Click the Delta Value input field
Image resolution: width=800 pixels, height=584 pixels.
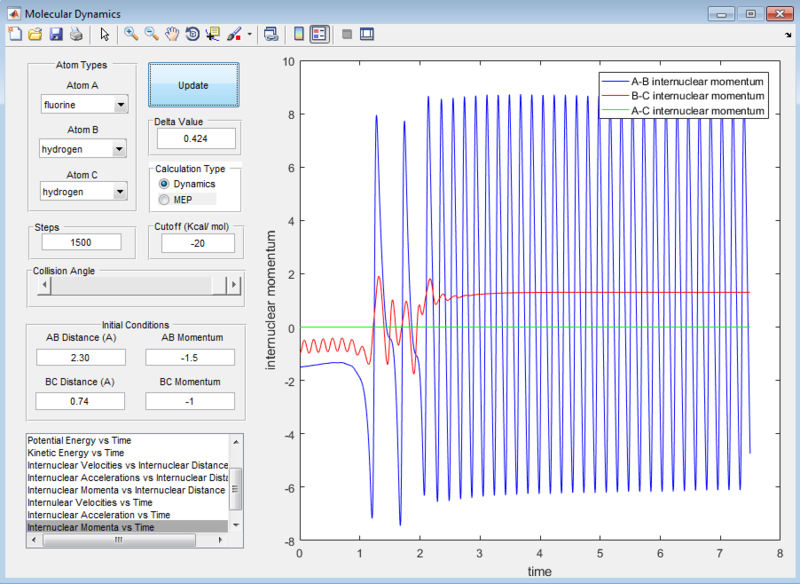(195, 139)
